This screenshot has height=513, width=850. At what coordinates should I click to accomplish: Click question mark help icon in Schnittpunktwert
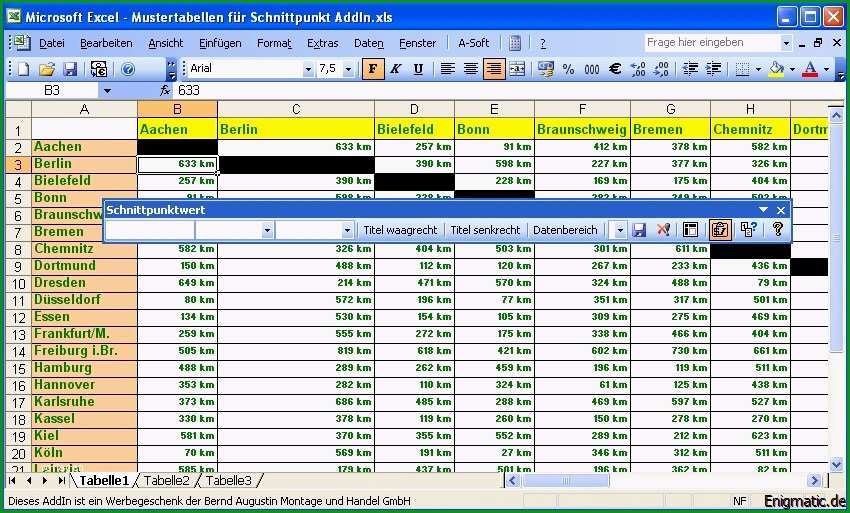click(x=778, y=229)
